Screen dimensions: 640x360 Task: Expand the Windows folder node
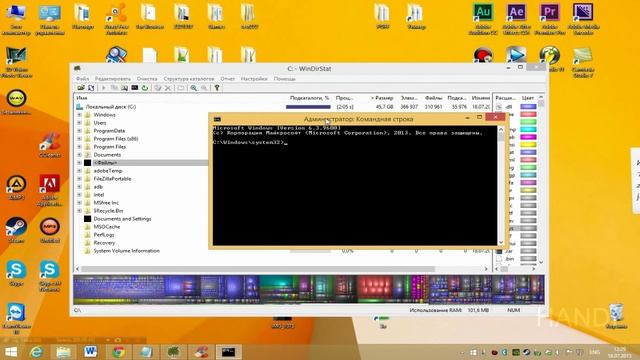tap(79, 115)
